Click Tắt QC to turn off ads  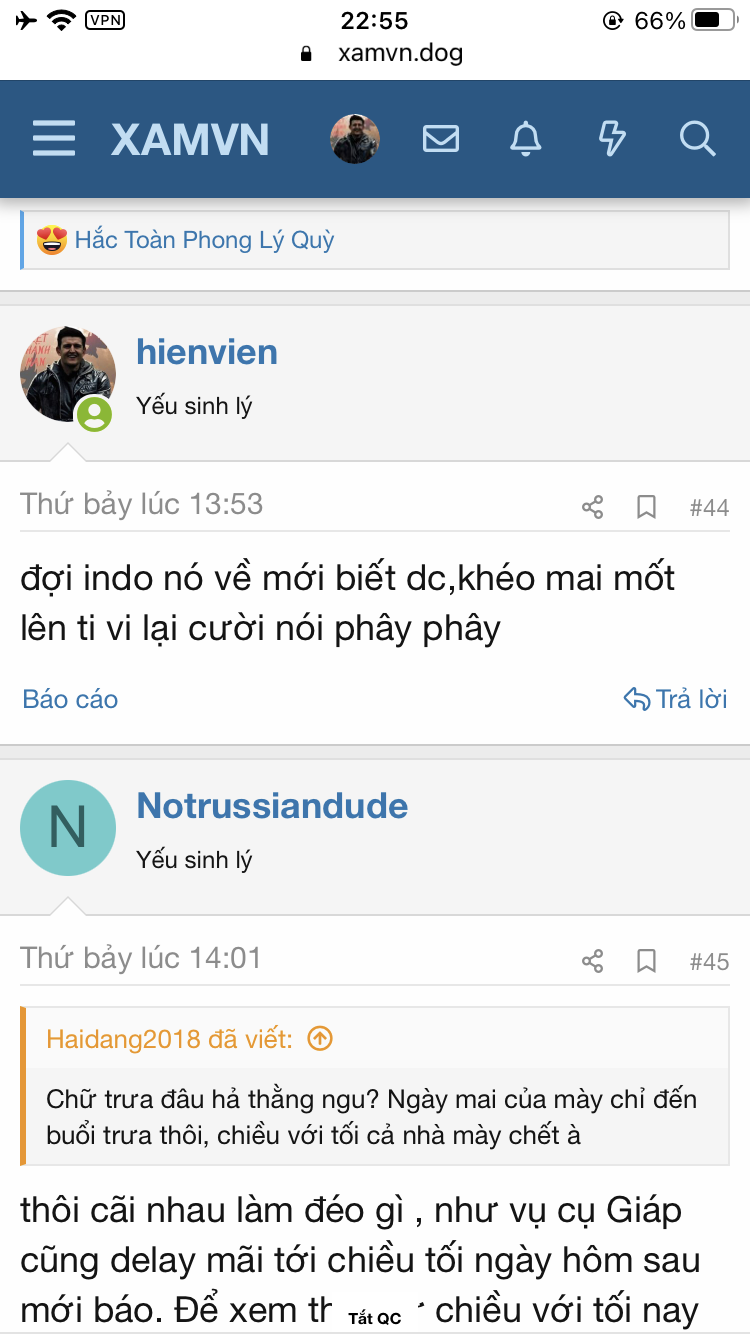[375, 1318]
